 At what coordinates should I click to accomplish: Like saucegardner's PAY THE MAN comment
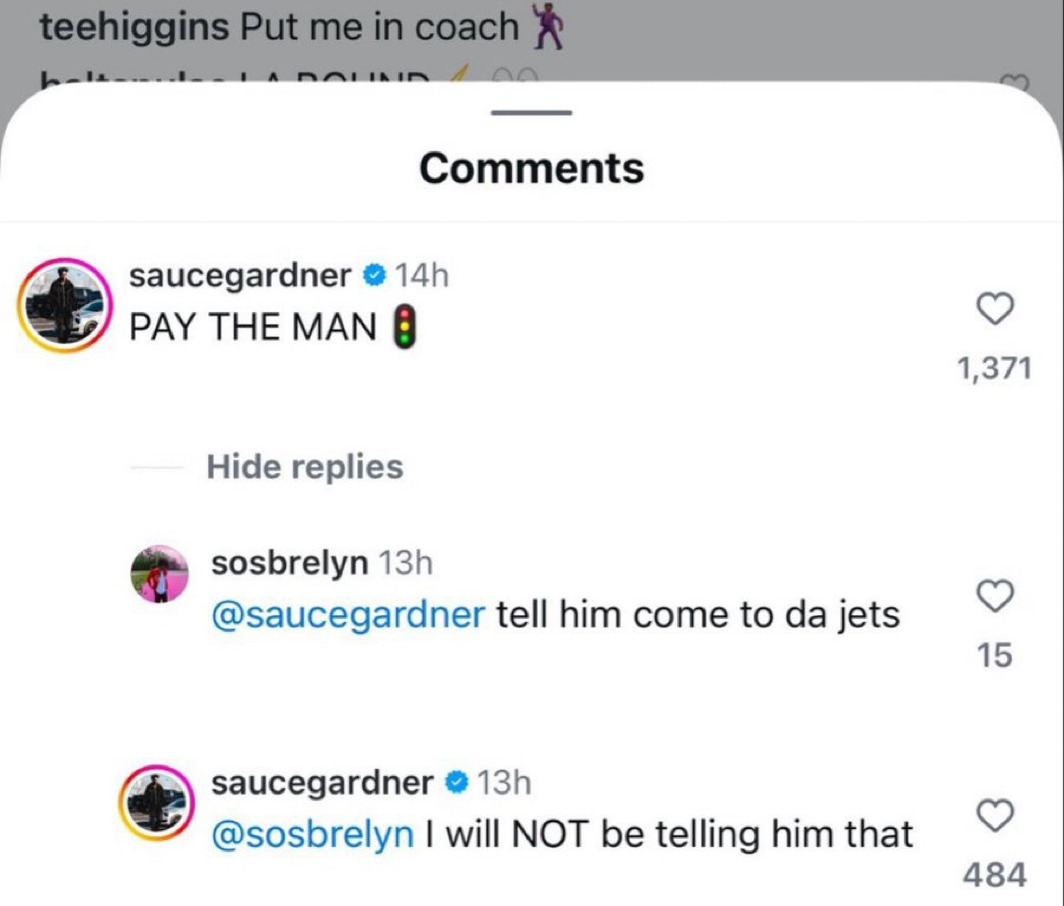point(995,309)
